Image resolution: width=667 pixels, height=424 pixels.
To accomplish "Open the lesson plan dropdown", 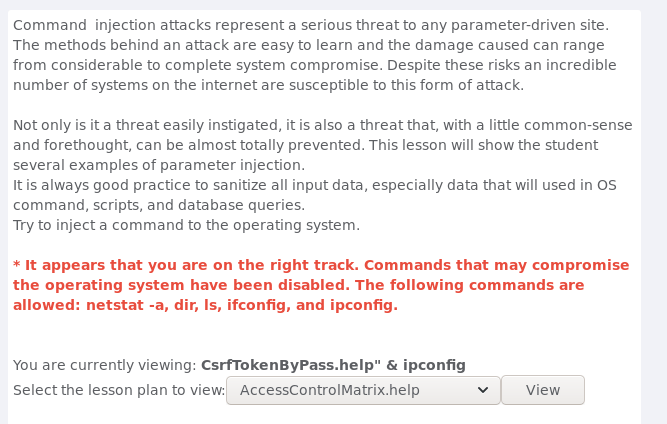I will 363,390.
